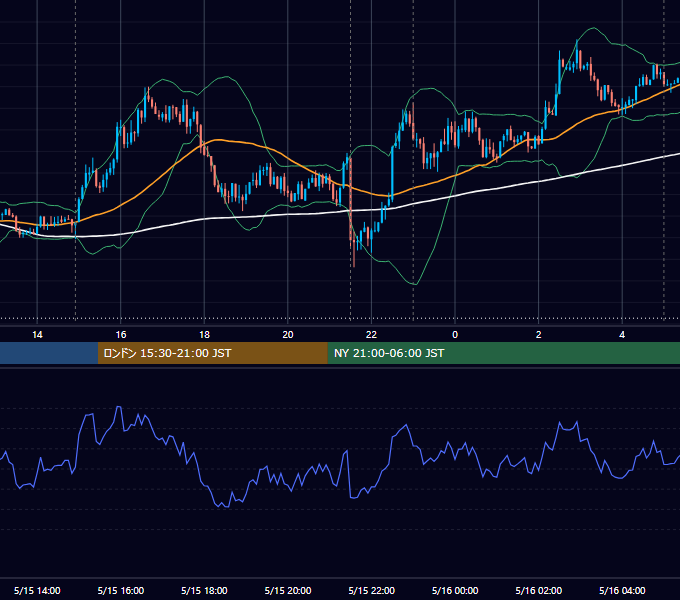Click the 16 hour axis label
The height and width of the screenshot is (600, 680).
tap(121, 335)
